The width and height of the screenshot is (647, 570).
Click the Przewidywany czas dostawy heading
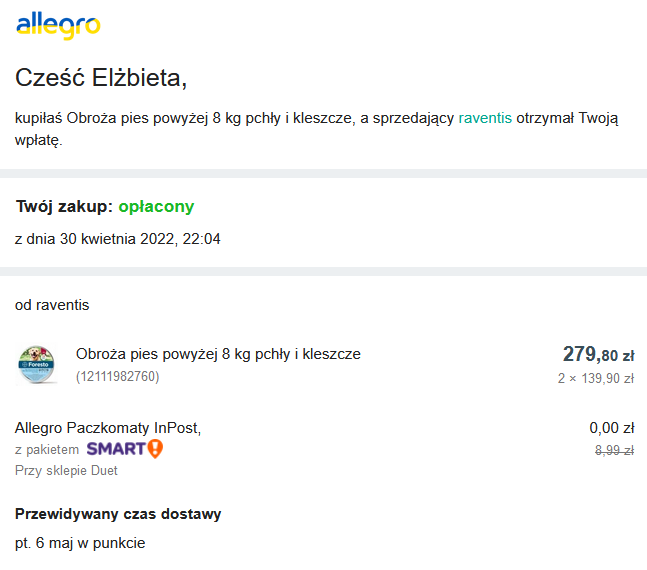pos(118,514)
